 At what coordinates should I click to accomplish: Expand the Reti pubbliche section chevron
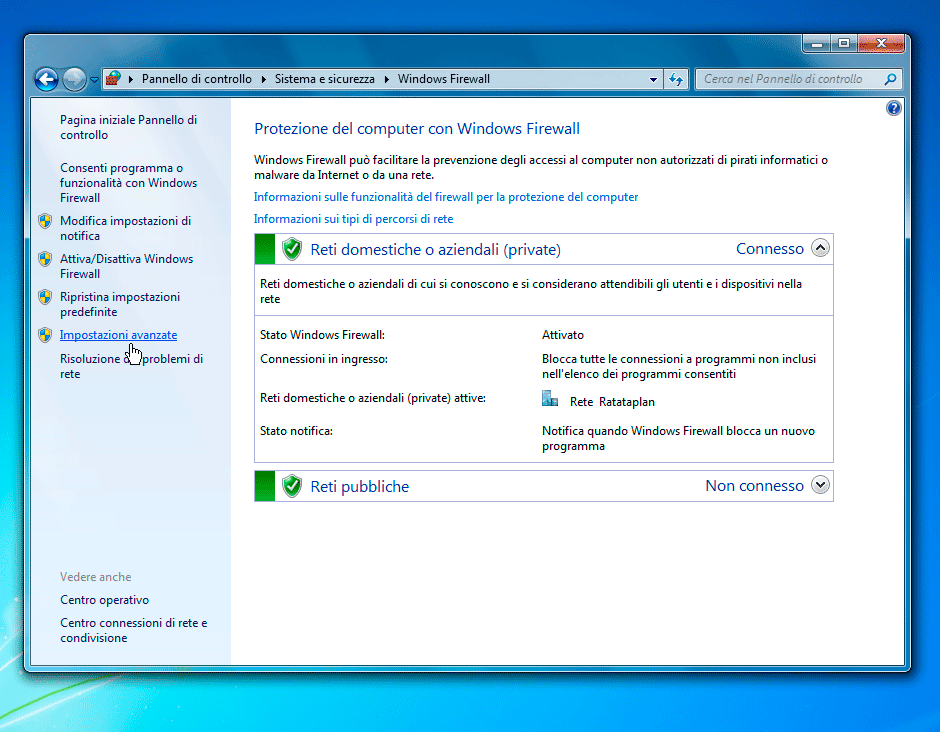pyautogui.click(x=820, y=484)
